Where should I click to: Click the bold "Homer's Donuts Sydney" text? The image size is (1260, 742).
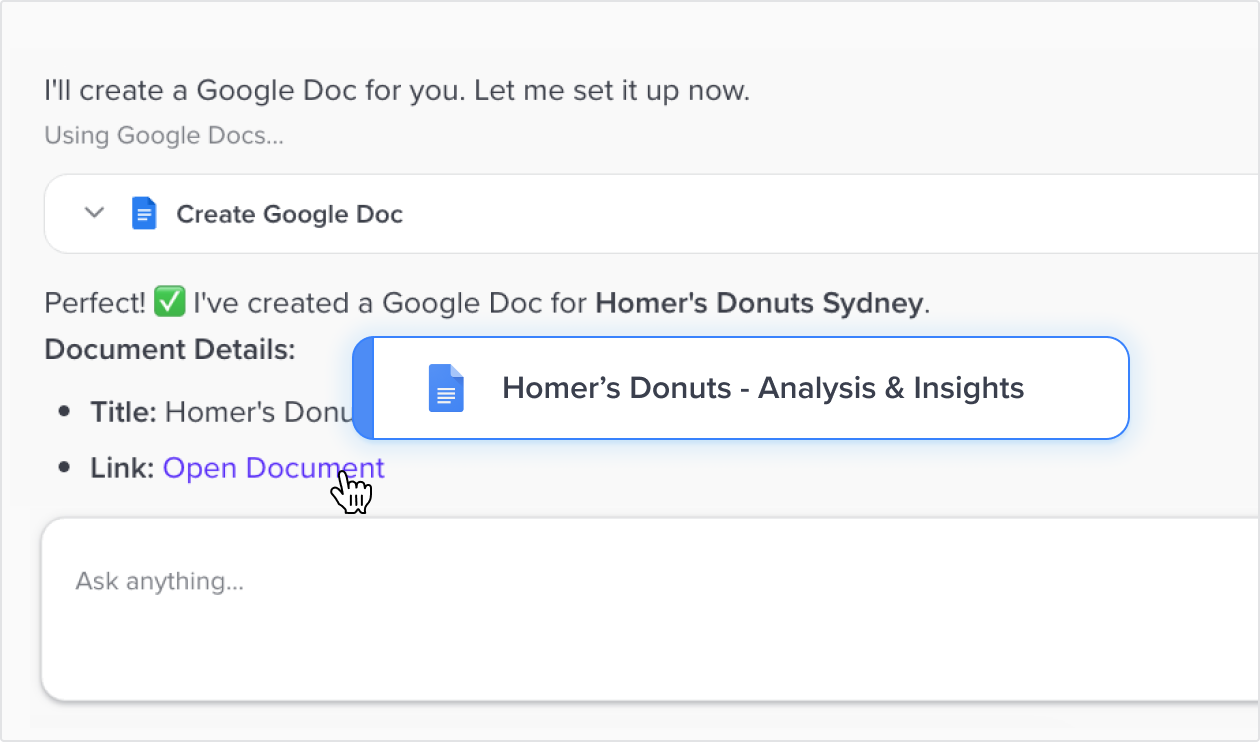[x=759, y=302]
